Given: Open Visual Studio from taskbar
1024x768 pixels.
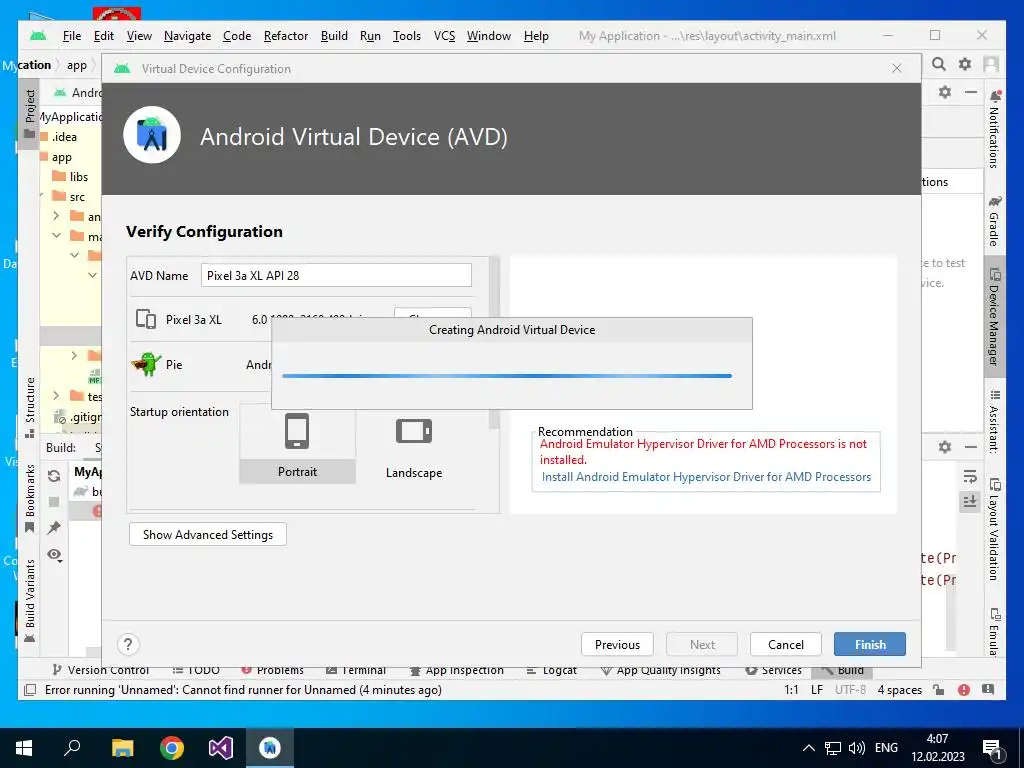Looking at the screenshot, I should coord(221,747).
